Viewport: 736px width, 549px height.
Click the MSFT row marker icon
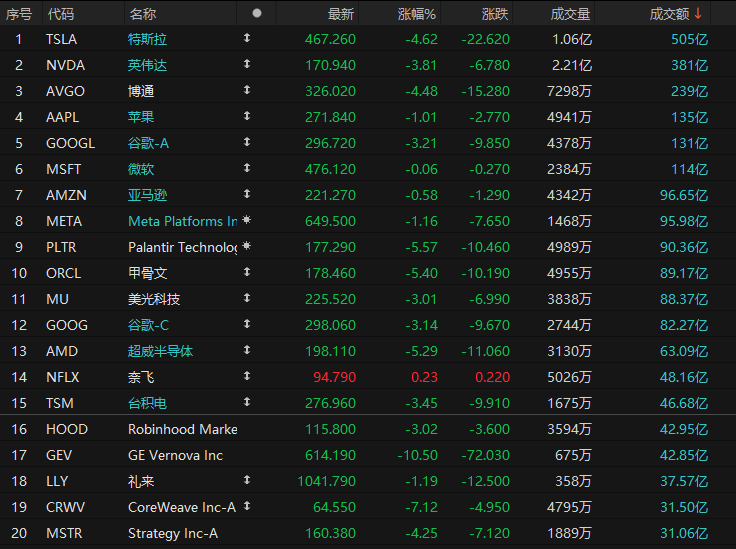(x=247, y=168)
